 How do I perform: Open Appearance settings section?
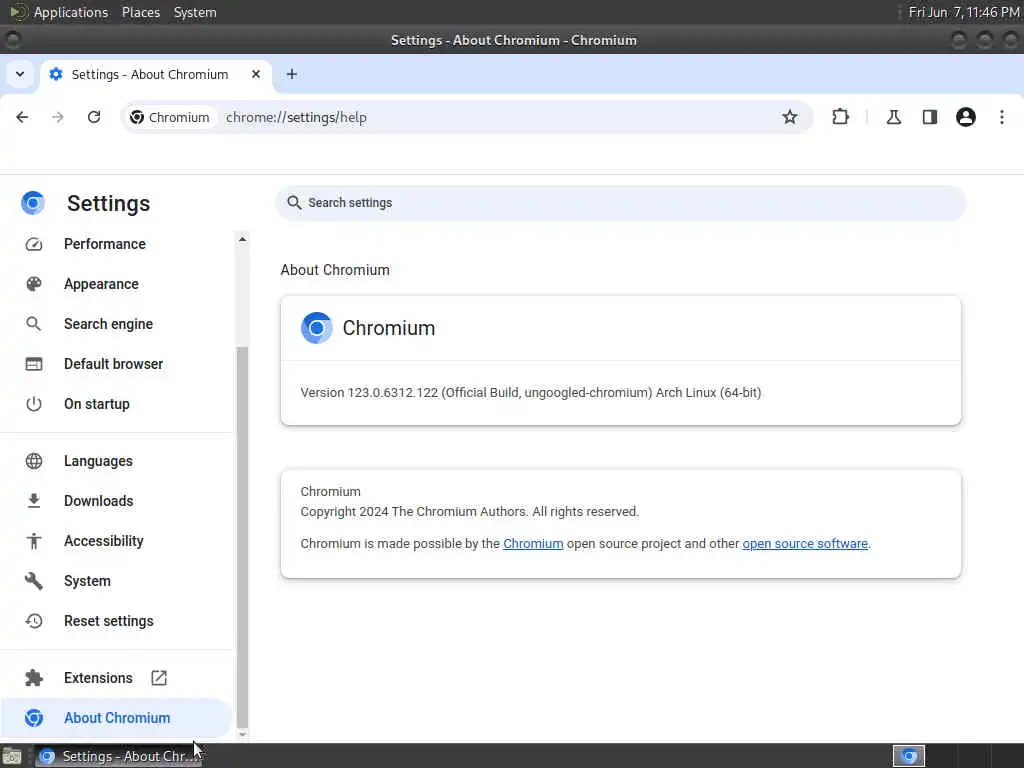tap(101, 284)
